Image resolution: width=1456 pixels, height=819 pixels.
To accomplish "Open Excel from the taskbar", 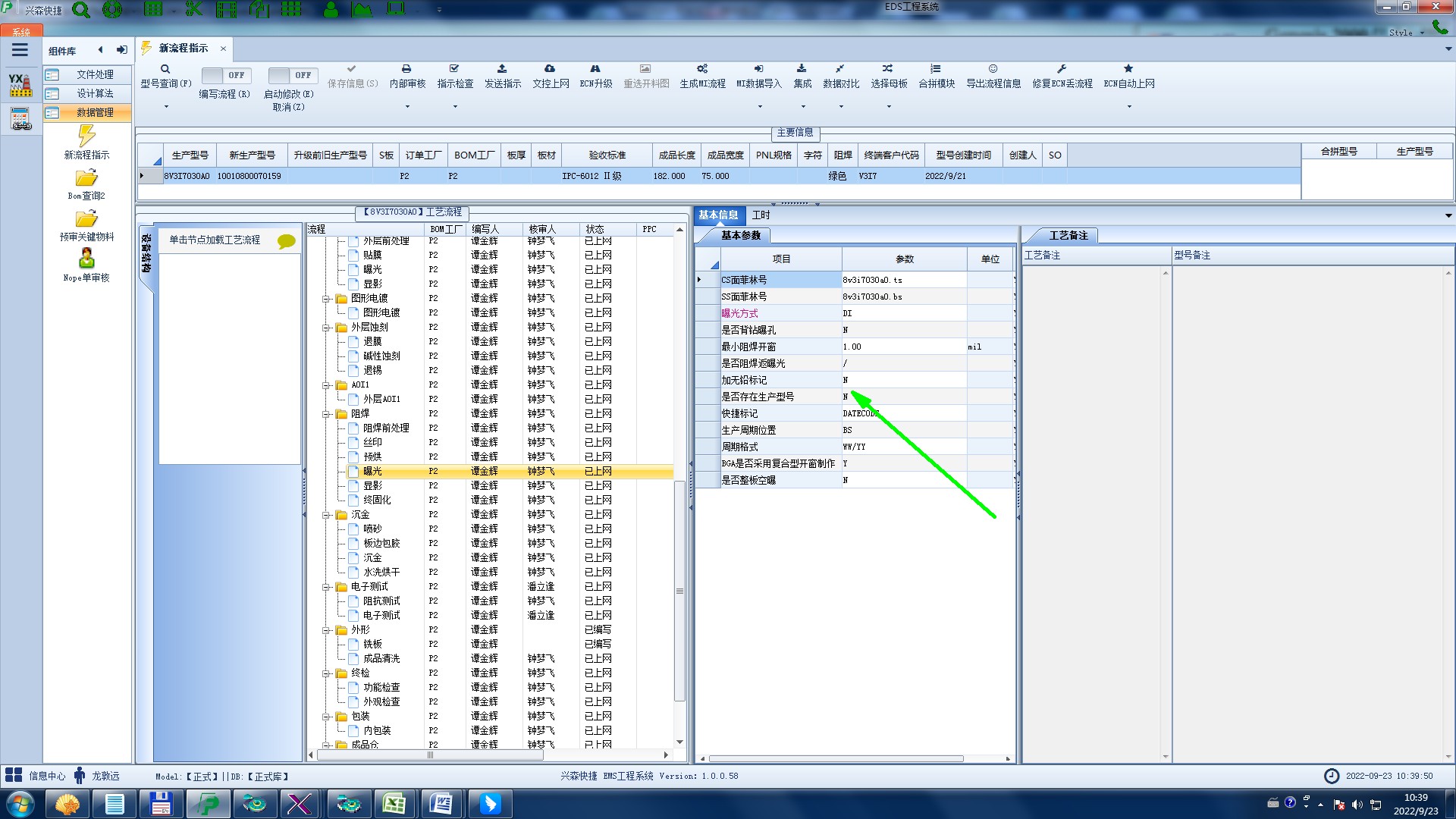I will pos(394,804).
